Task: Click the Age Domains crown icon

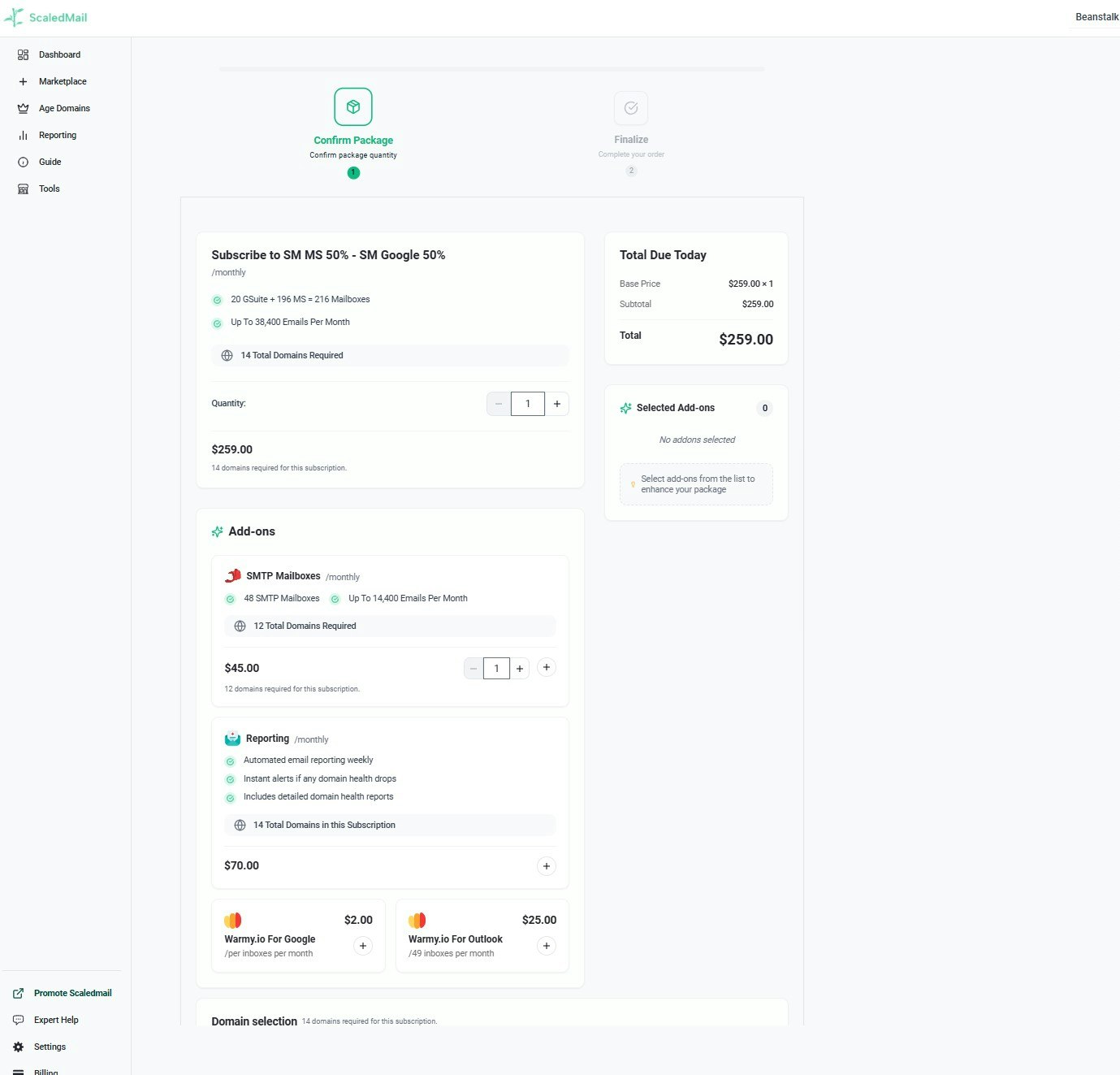Action: point(23,108)
